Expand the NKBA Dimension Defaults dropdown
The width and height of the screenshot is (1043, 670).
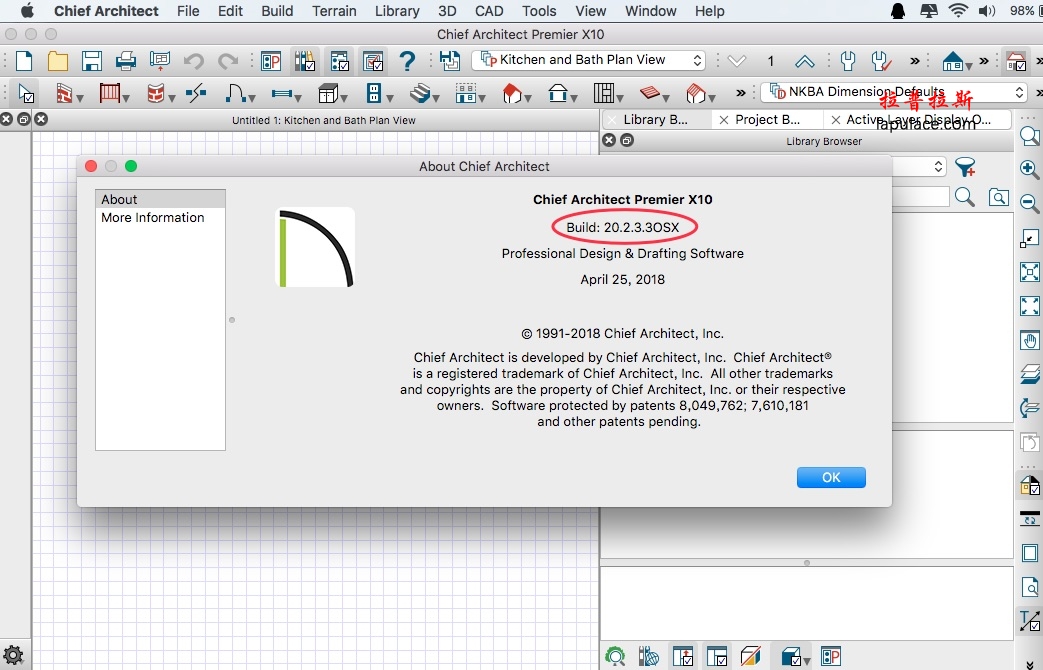895,92
